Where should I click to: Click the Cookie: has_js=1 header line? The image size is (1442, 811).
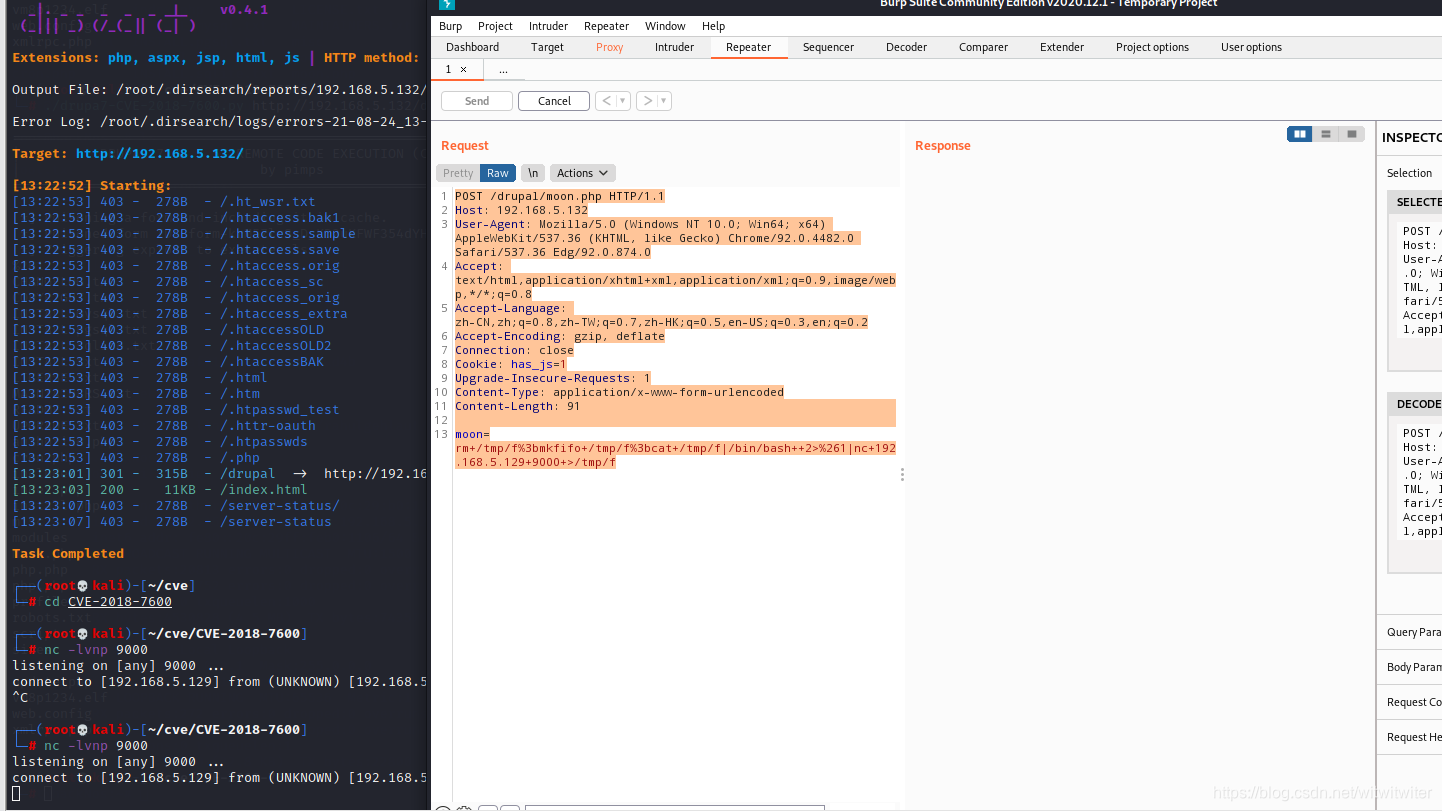point(511,364)
